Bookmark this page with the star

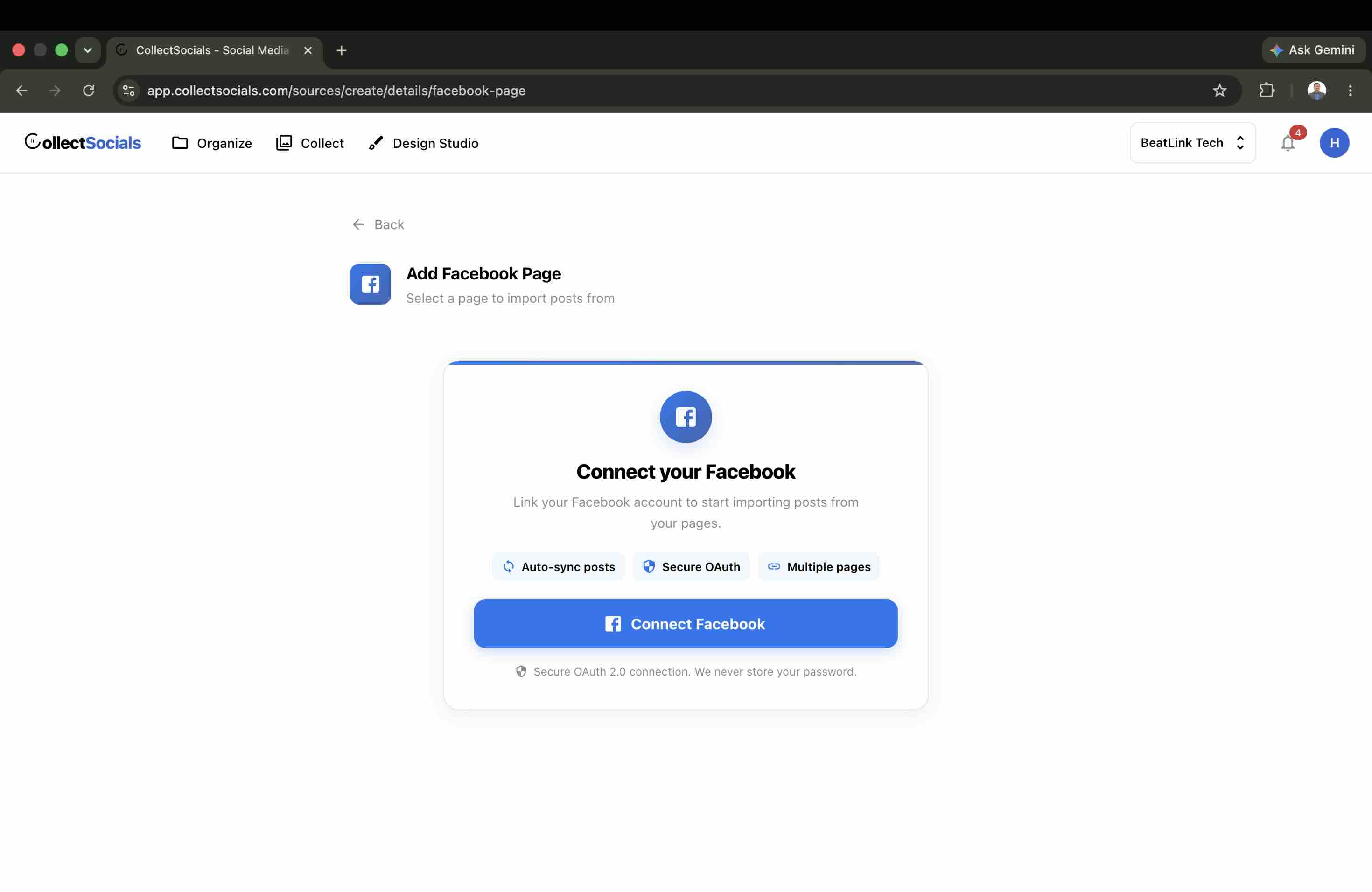tap(1219, 91)
